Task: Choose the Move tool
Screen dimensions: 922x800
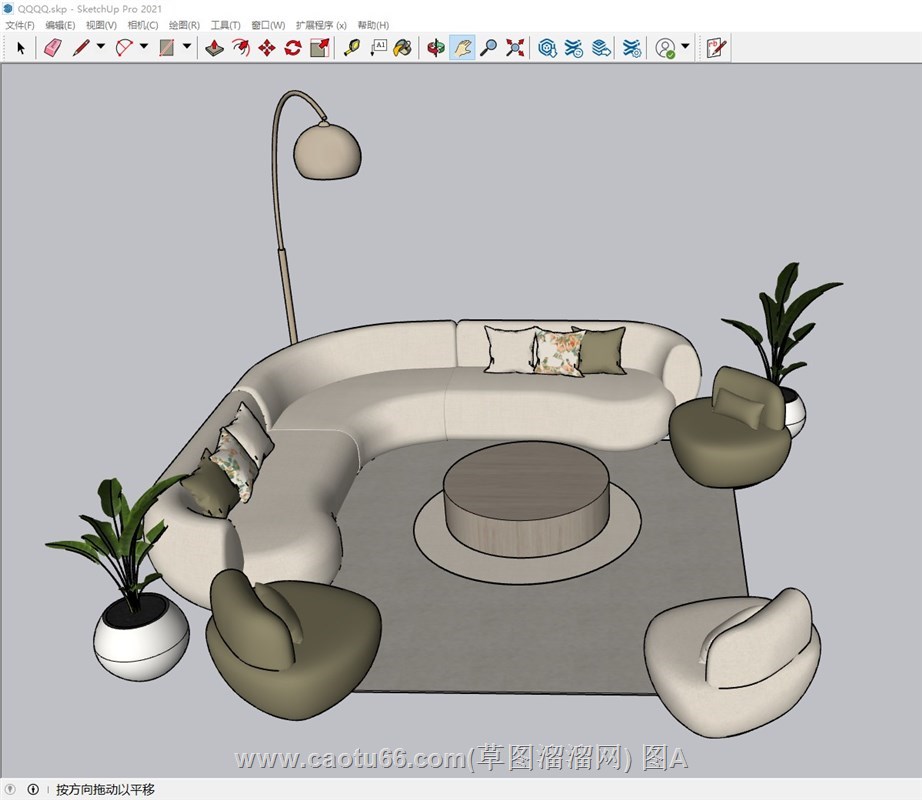Action: coord(266,47)
